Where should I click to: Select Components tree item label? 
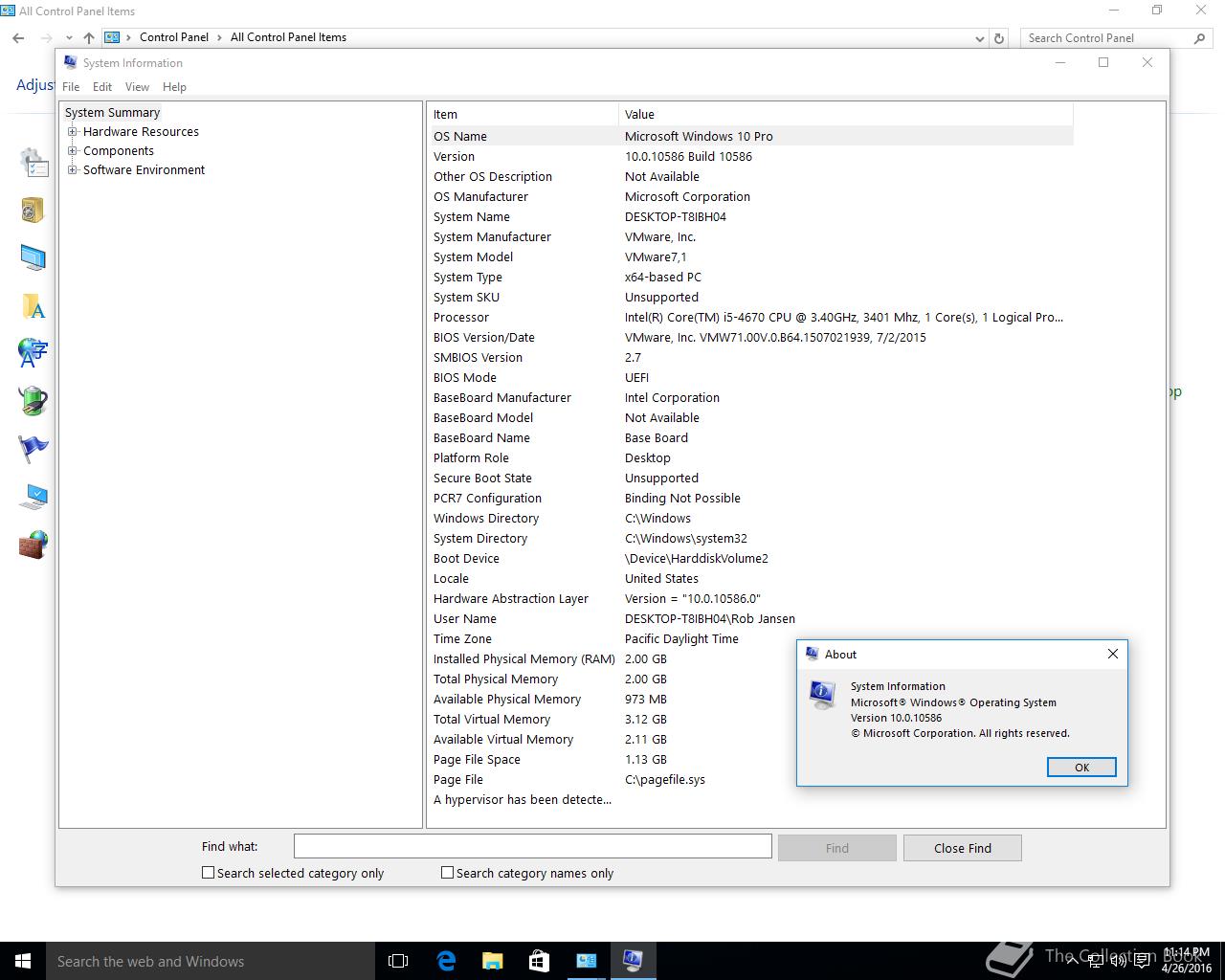(119, 151)
